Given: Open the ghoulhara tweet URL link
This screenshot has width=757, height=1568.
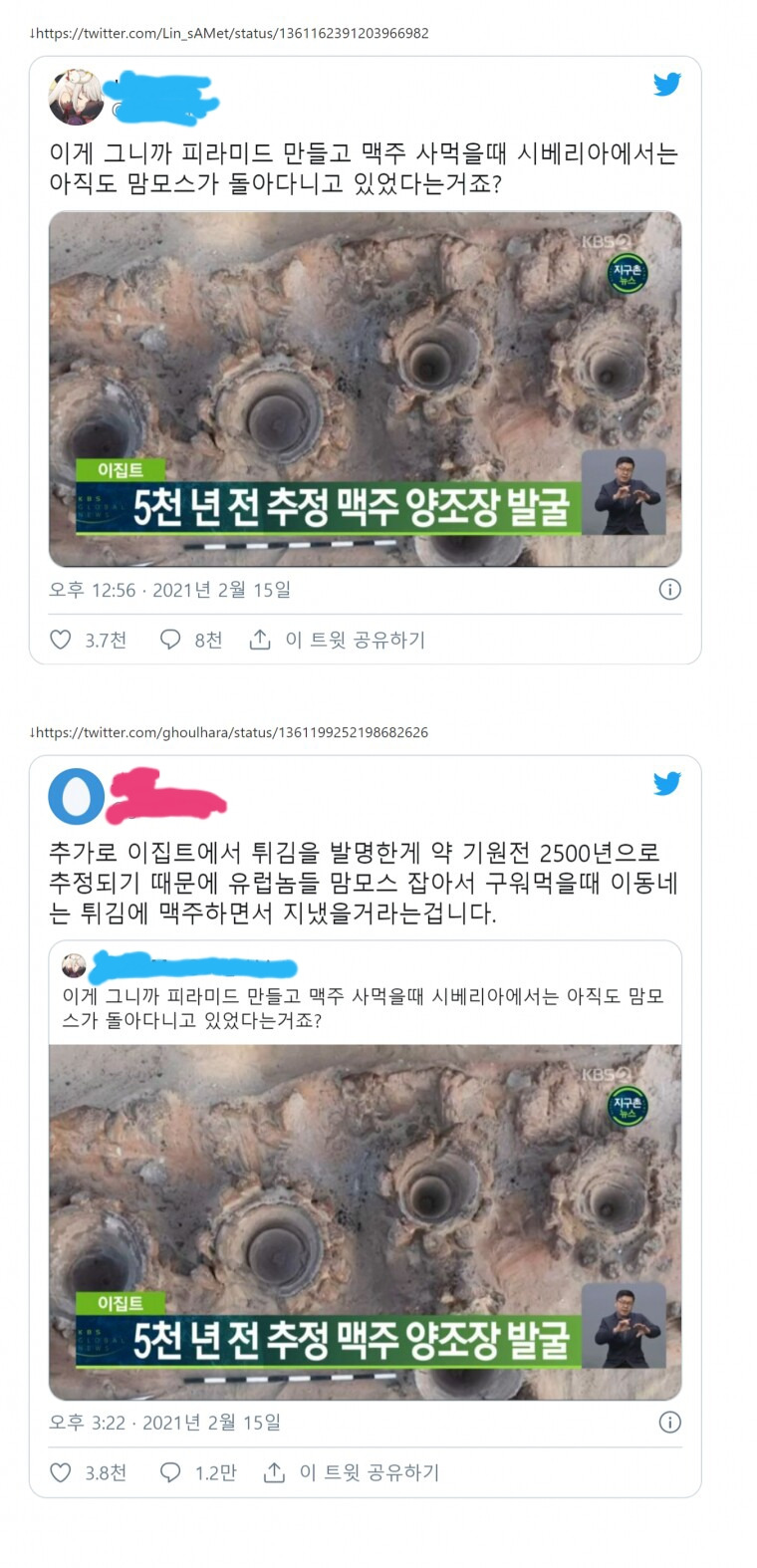Looking at the screenshot, I should point(232,732).
